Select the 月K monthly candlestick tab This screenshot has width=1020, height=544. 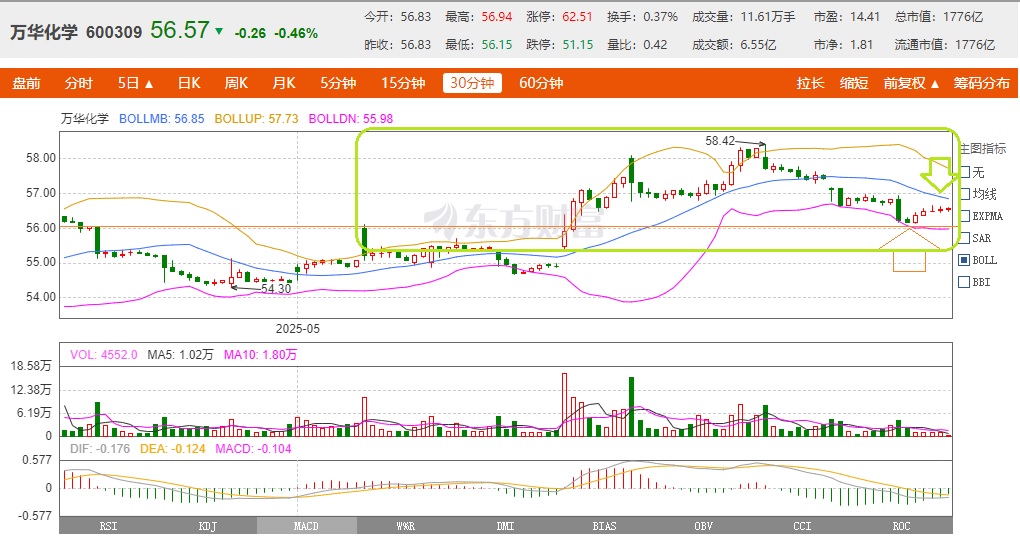tap(284, 83)
